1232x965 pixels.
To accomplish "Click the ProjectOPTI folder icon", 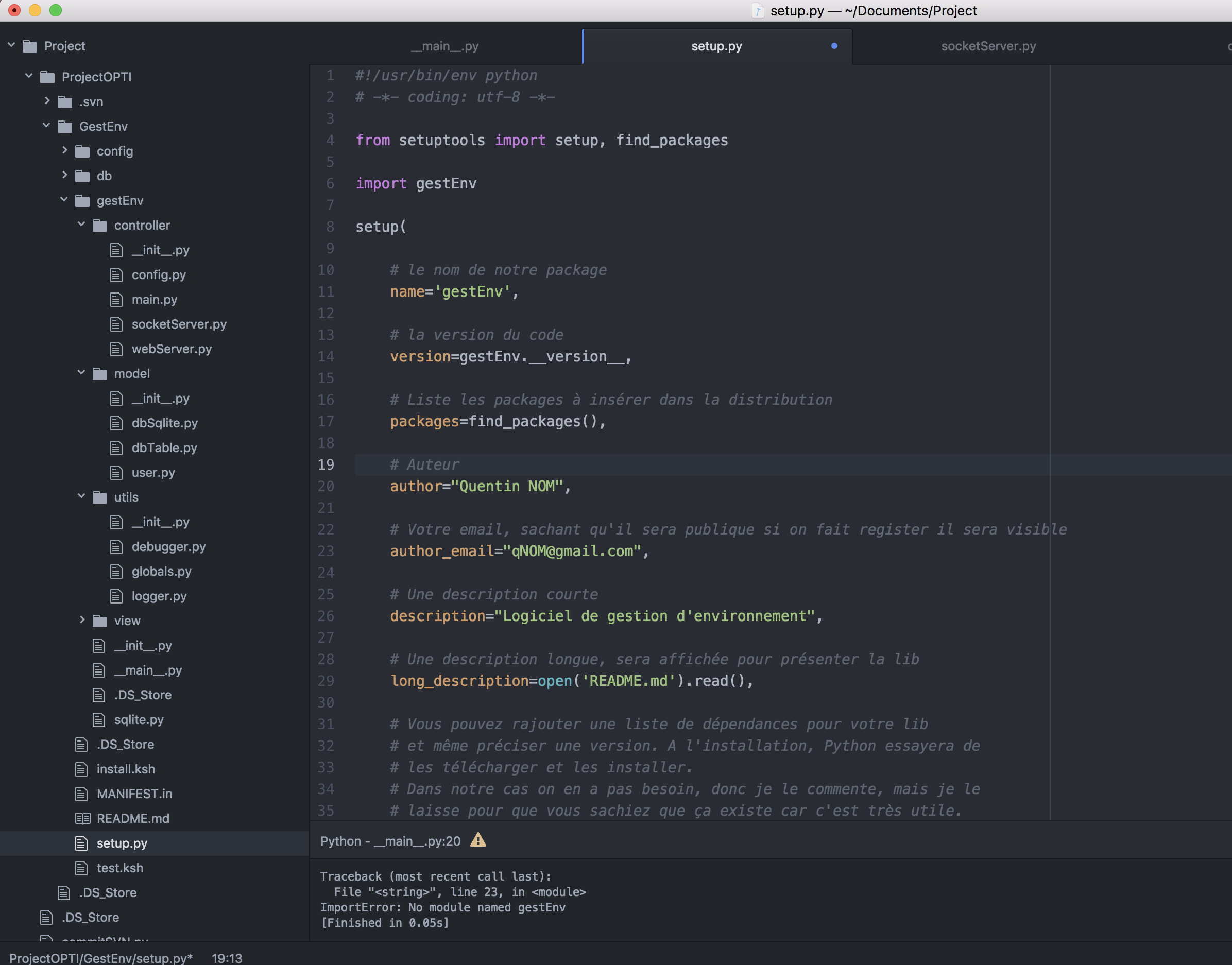I will coord(47,77).
